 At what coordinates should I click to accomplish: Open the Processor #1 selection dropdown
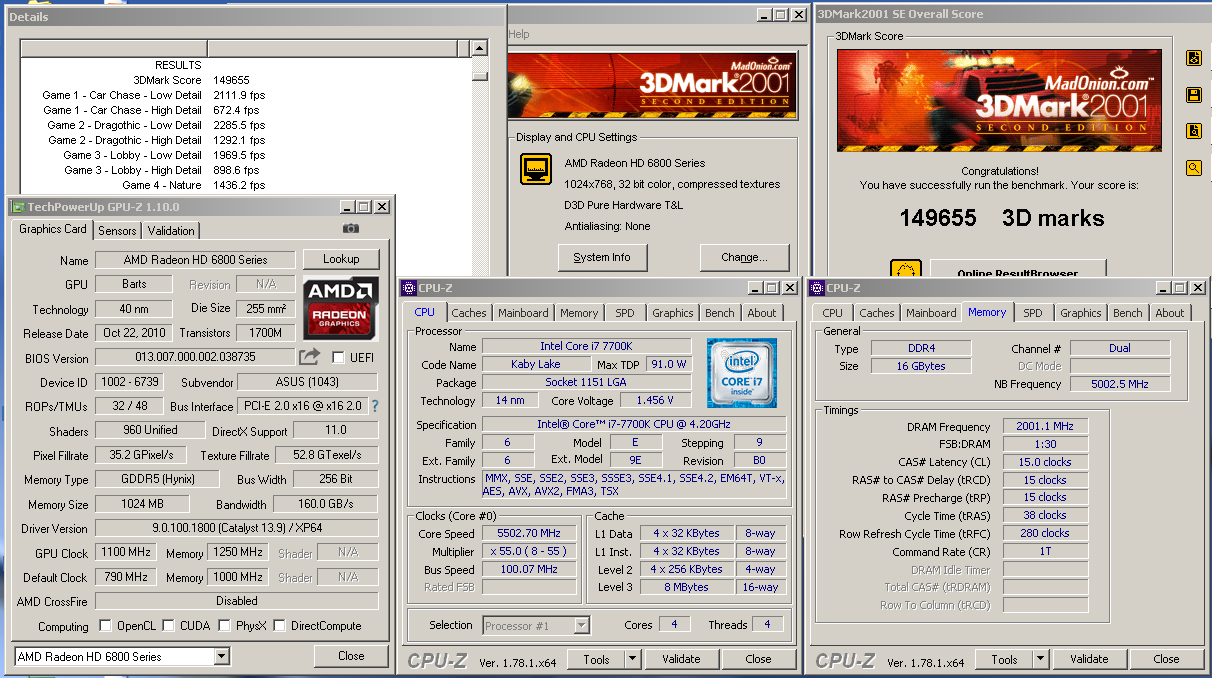[582, 626]
